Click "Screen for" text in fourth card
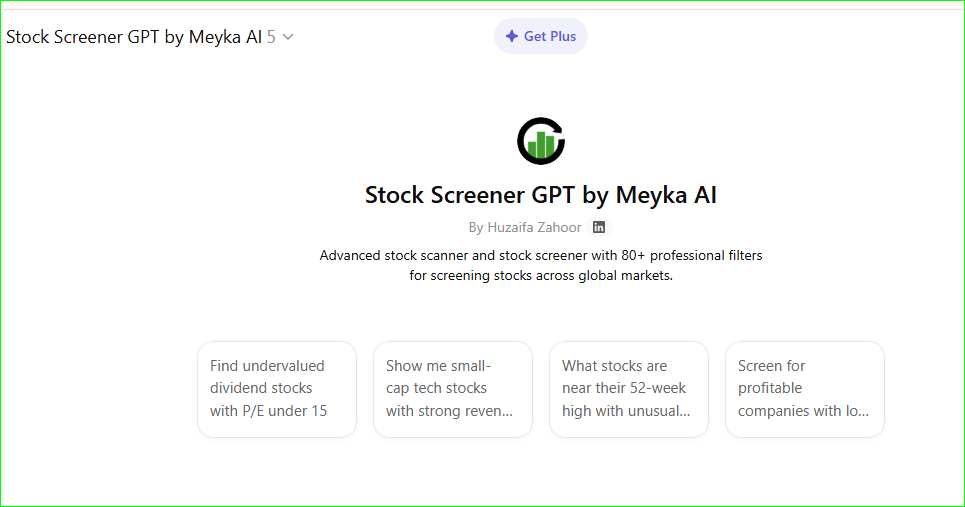Screen dimensions: 965x507 771,366
